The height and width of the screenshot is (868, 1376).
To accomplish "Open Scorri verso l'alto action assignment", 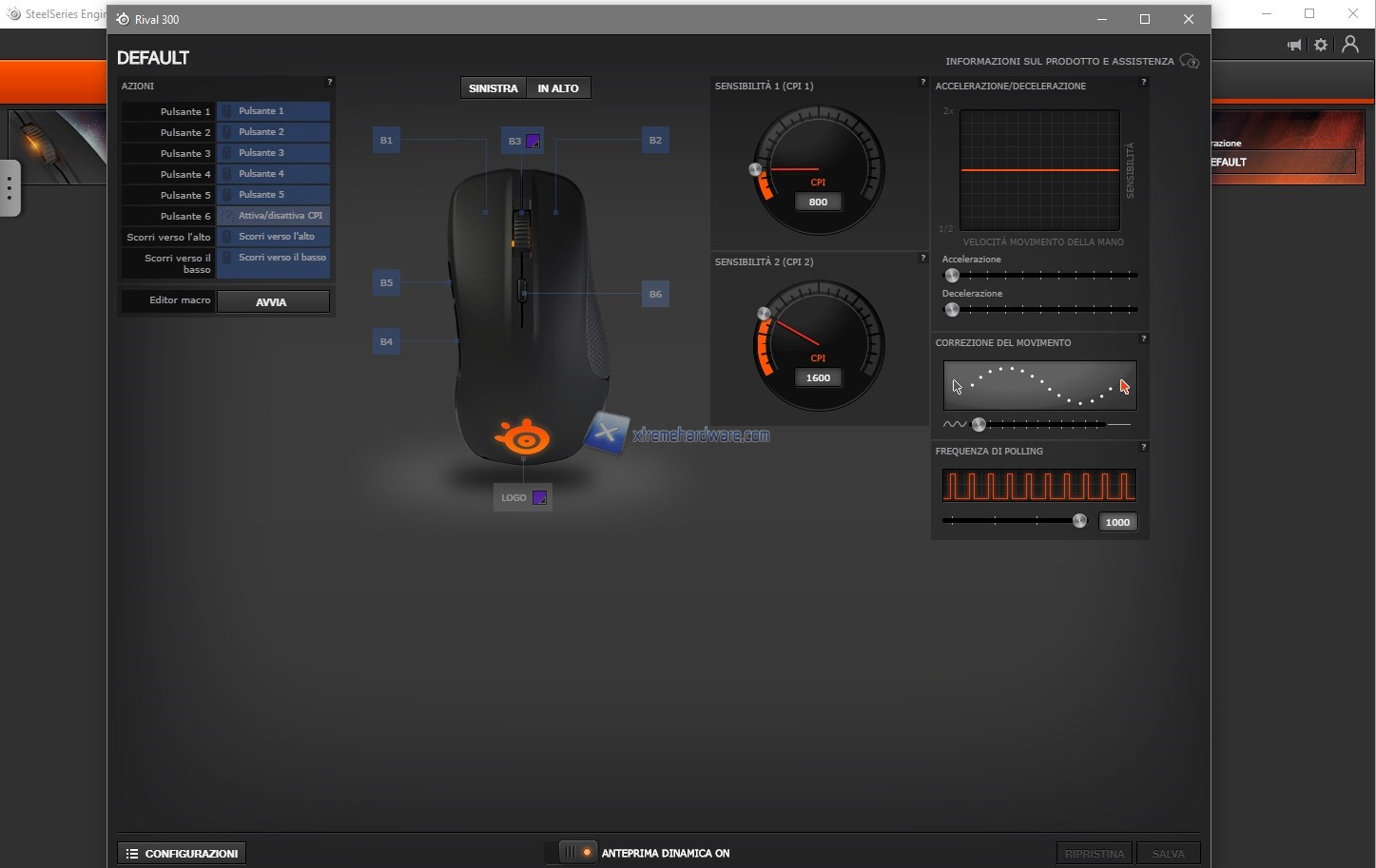I will (273, 237).
